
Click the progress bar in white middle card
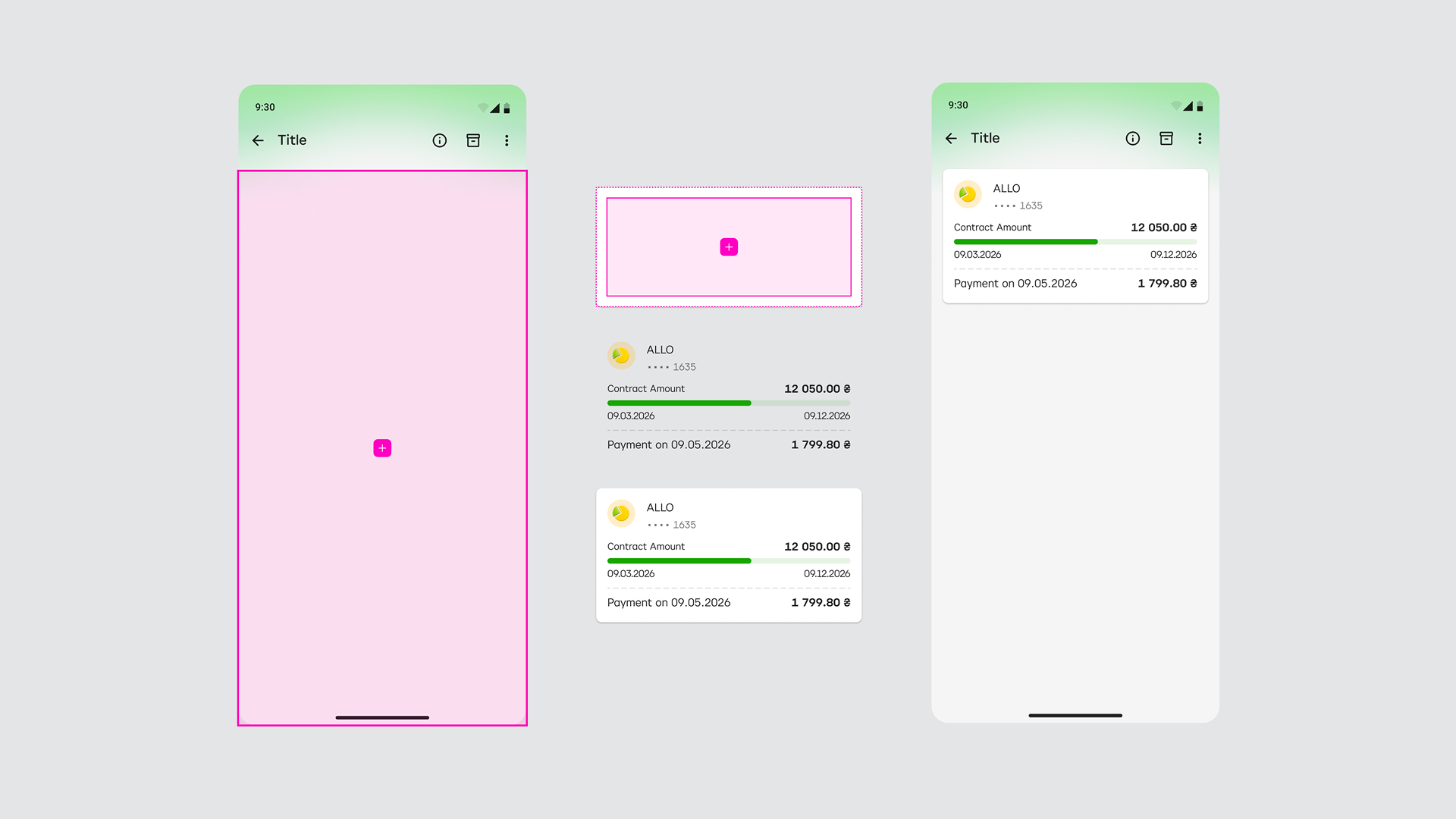(x=729, y=561)
